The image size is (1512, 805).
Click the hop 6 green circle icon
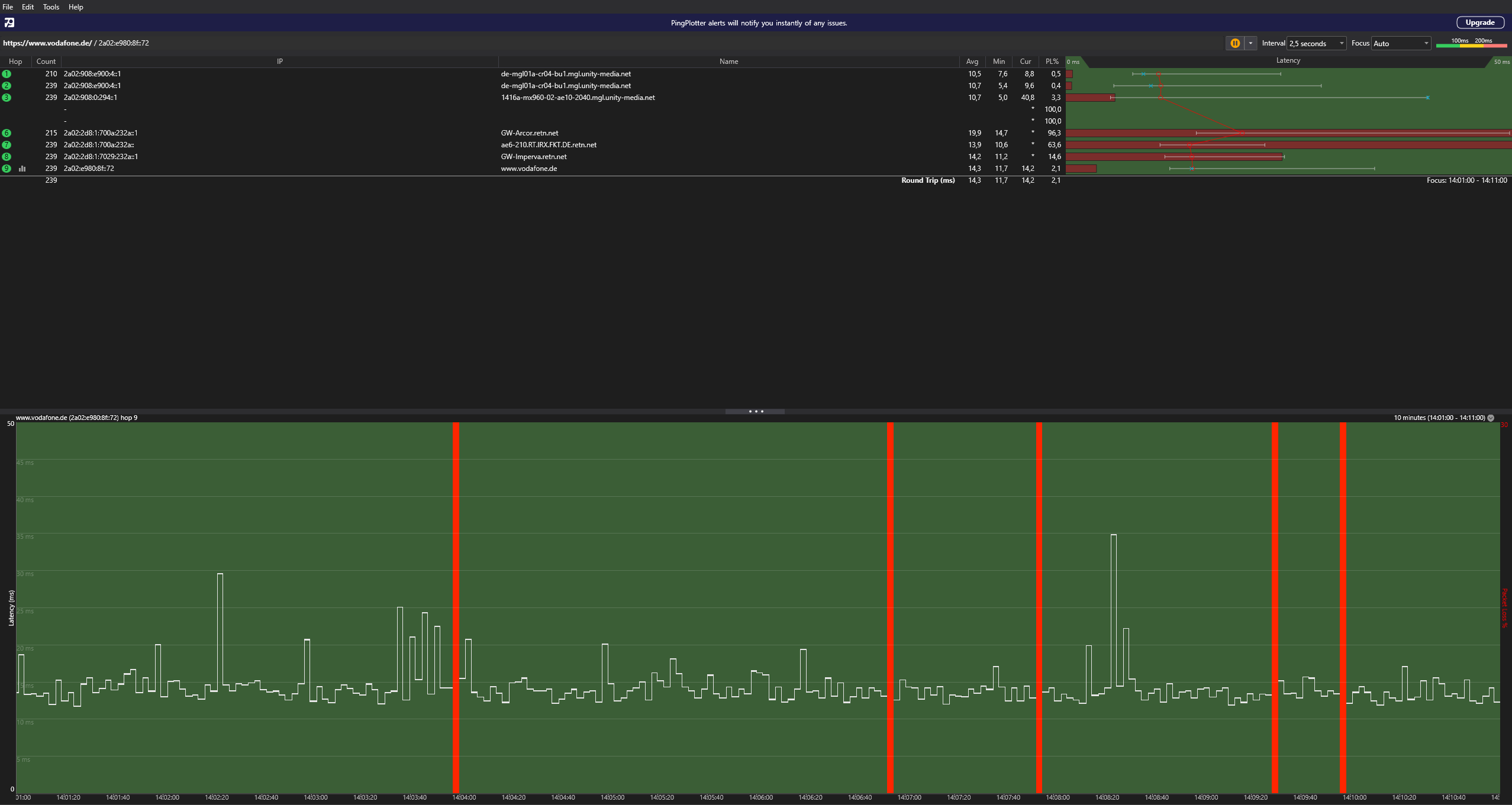(7, 133)
